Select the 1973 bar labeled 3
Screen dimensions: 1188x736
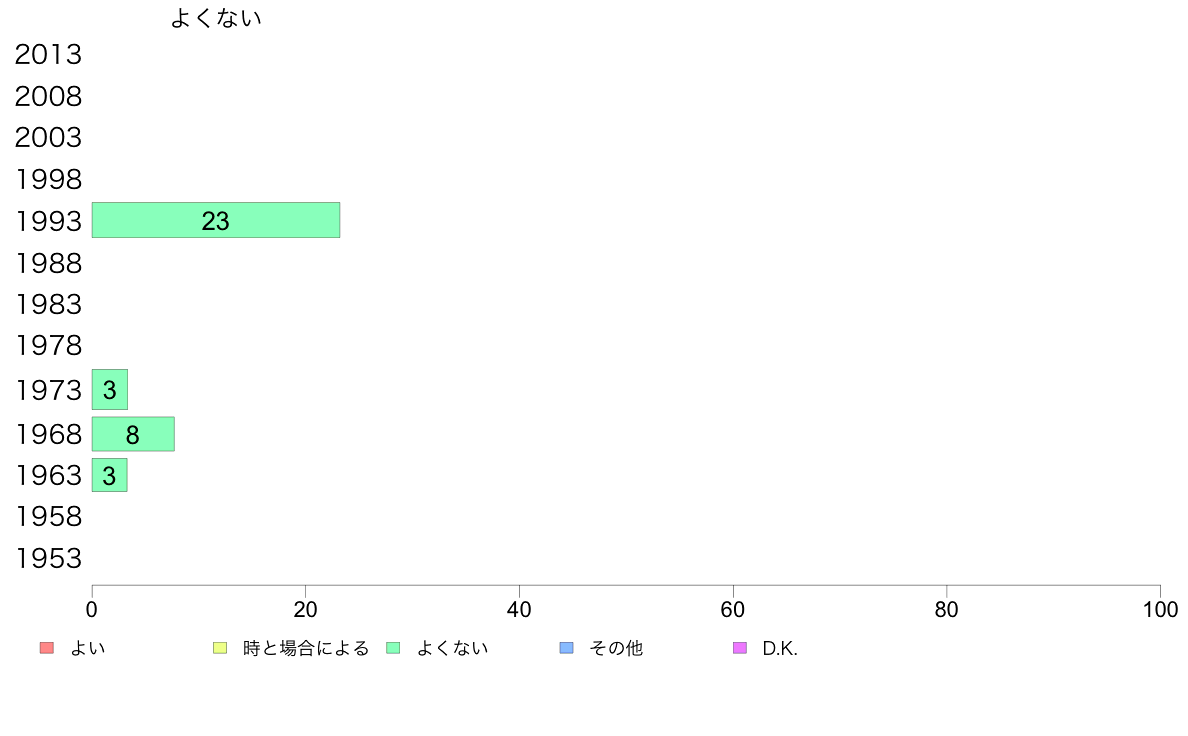coord(110,390)
